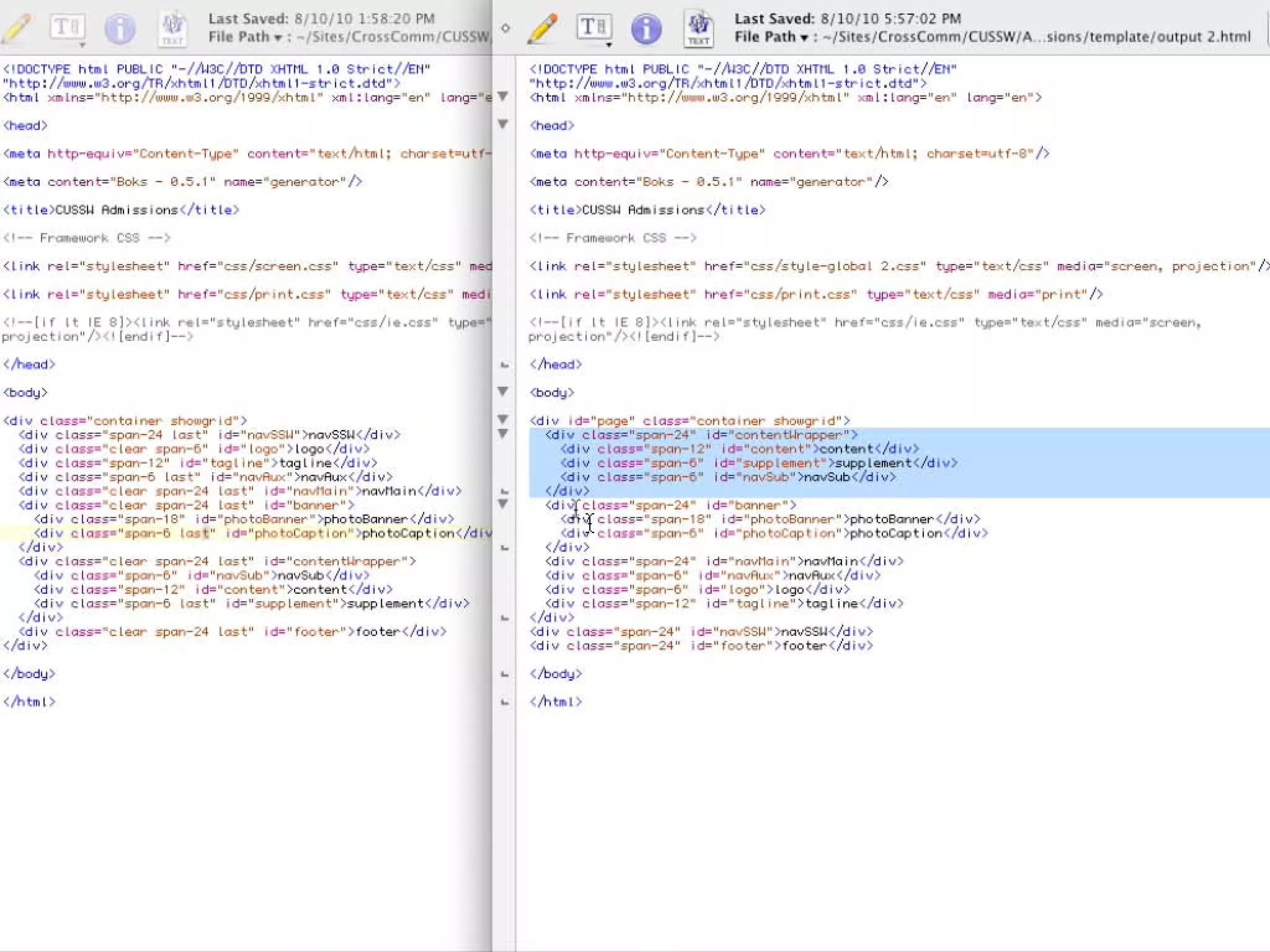Screen dimensions: 1270x952
Task: Open Text Options icon in left window
Action: [x=67, y=29]
